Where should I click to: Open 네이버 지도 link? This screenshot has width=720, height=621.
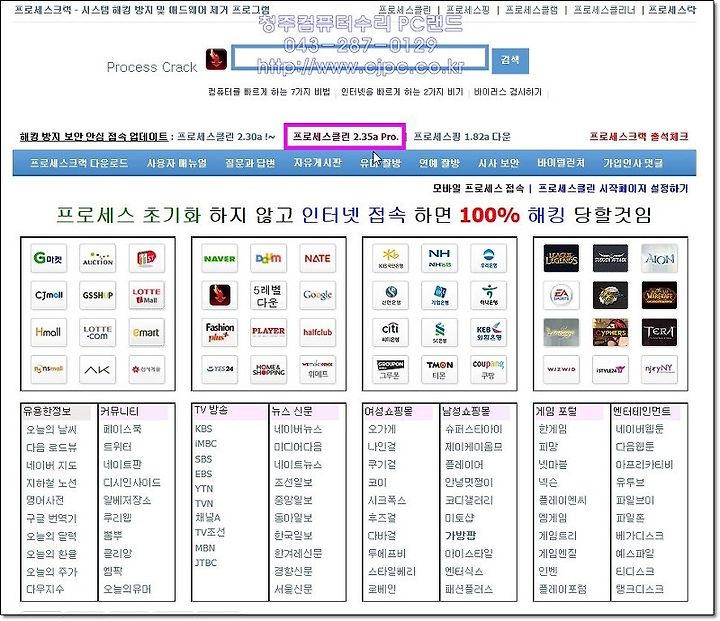[x=51, y=465]
